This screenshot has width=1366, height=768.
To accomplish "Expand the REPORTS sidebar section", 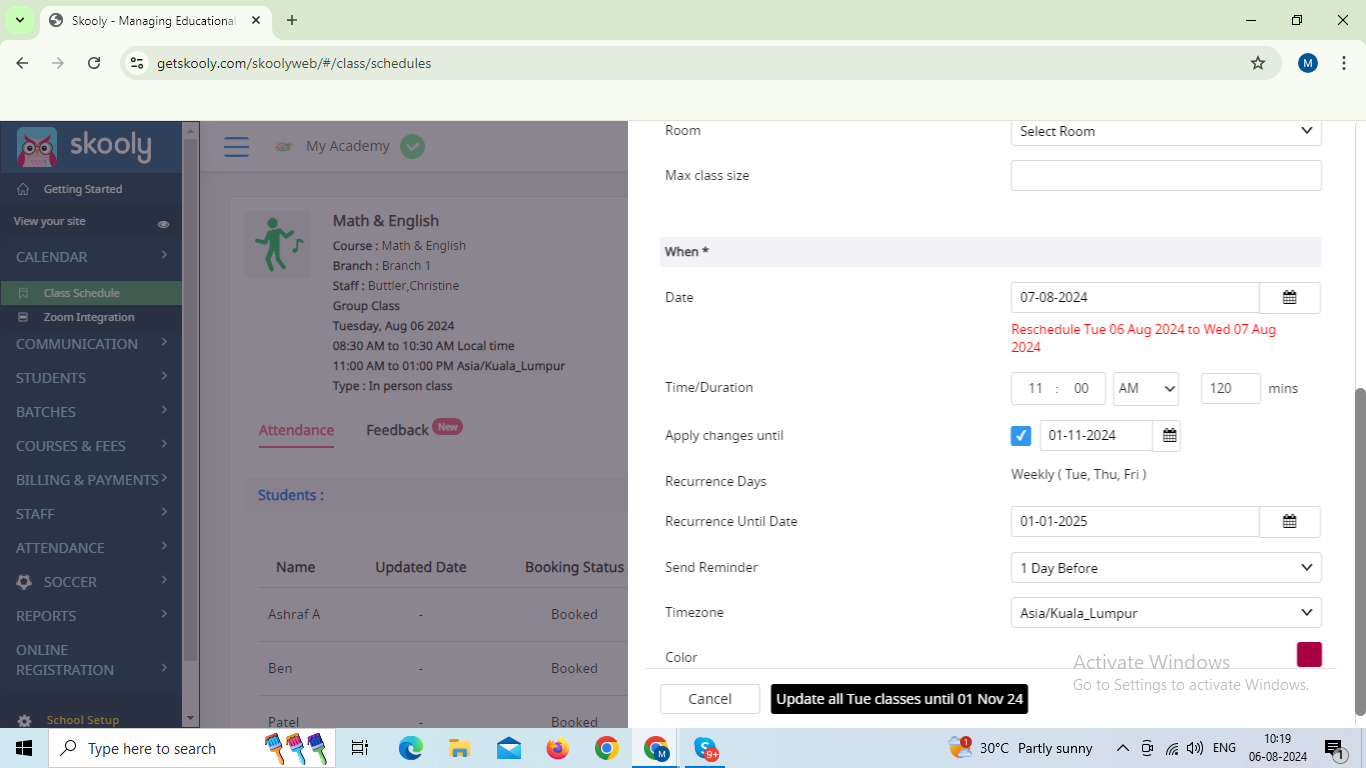I will coord(91,616).
